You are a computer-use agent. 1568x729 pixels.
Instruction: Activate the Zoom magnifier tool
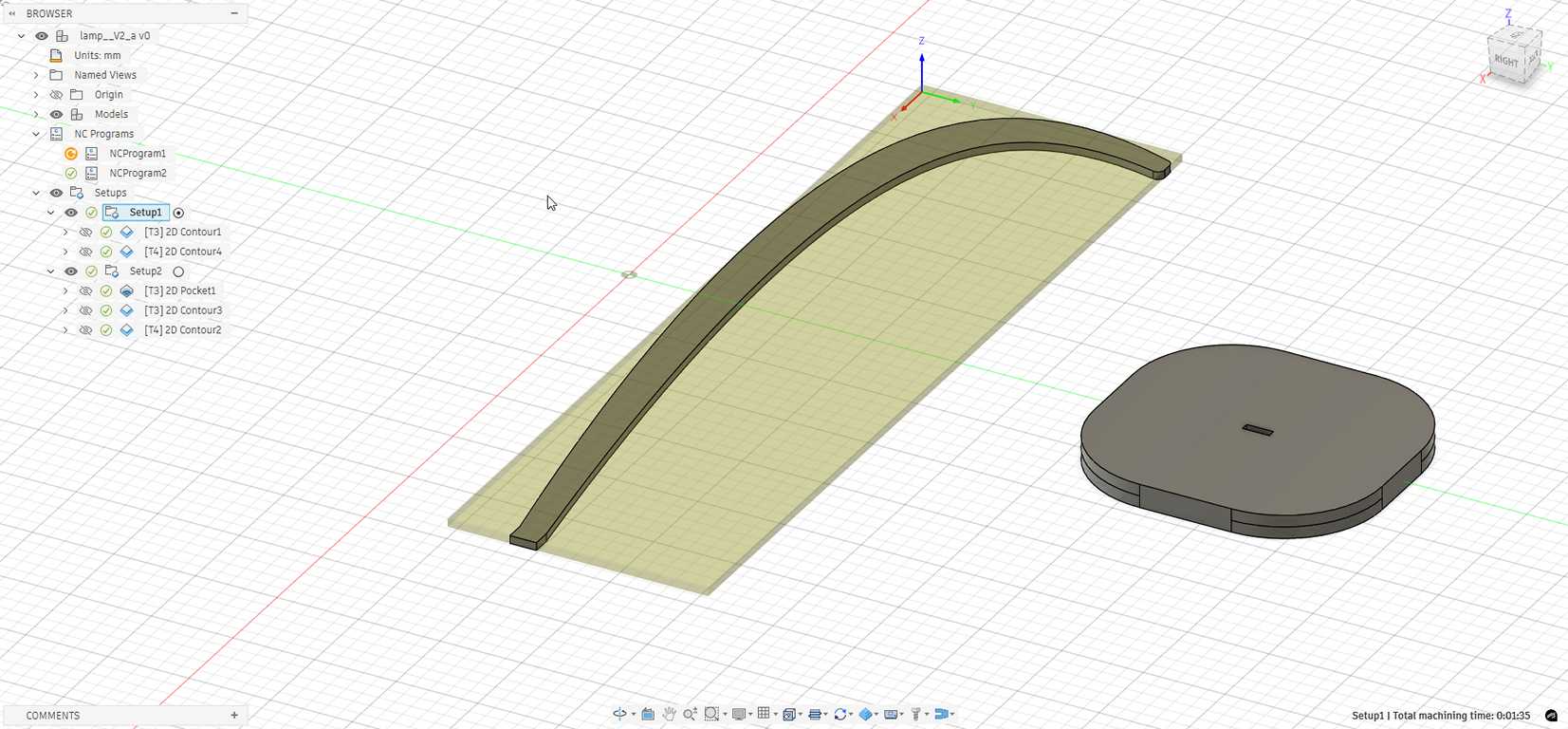(x=690, y=715)
